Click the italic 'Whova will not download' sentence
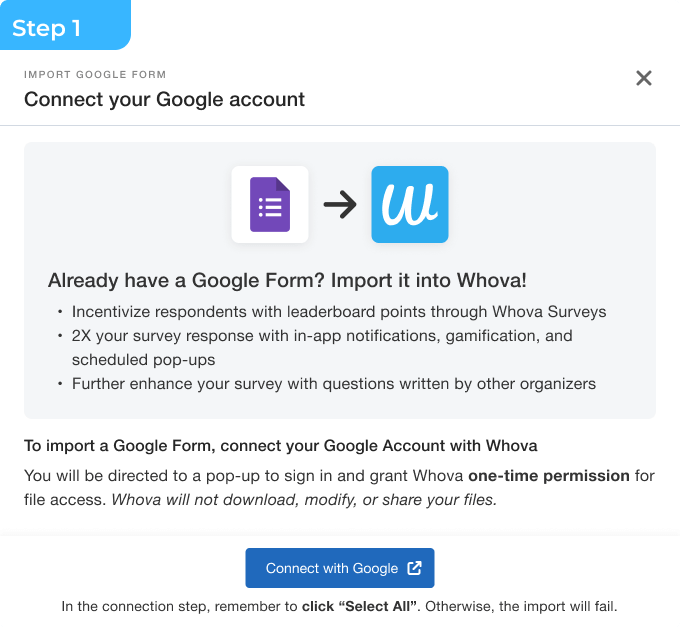The height and width of the screenshot is (629, 680). [303, 499]
